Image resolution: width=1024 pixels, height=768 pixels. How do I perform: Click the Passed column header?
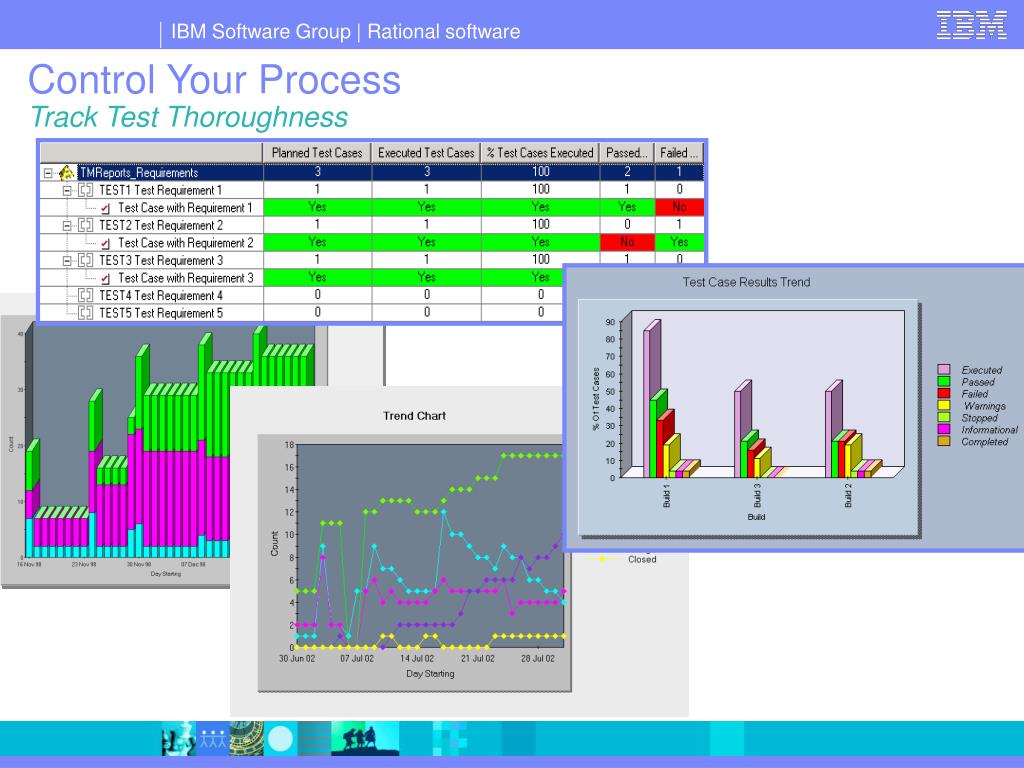tap(627, 153)
